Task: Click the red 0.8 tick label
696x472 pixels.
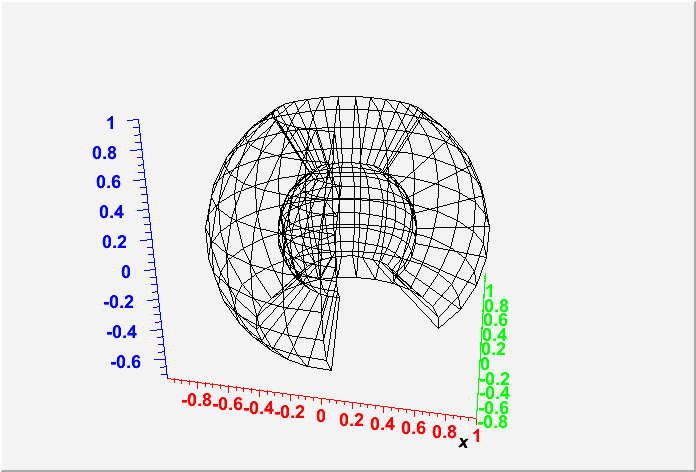Action: 442,430
